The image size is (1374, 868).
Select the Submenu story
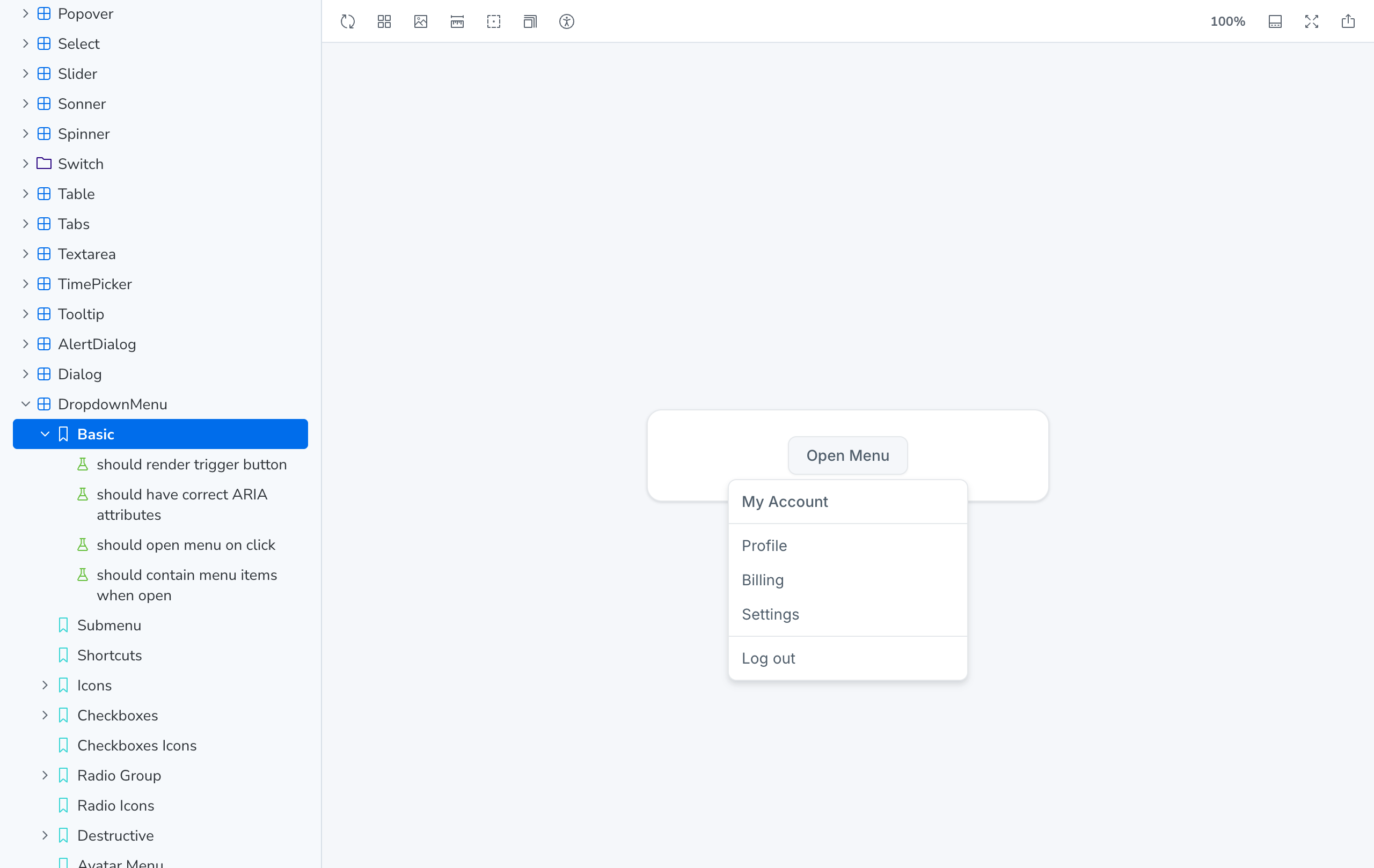pos(109,625)
